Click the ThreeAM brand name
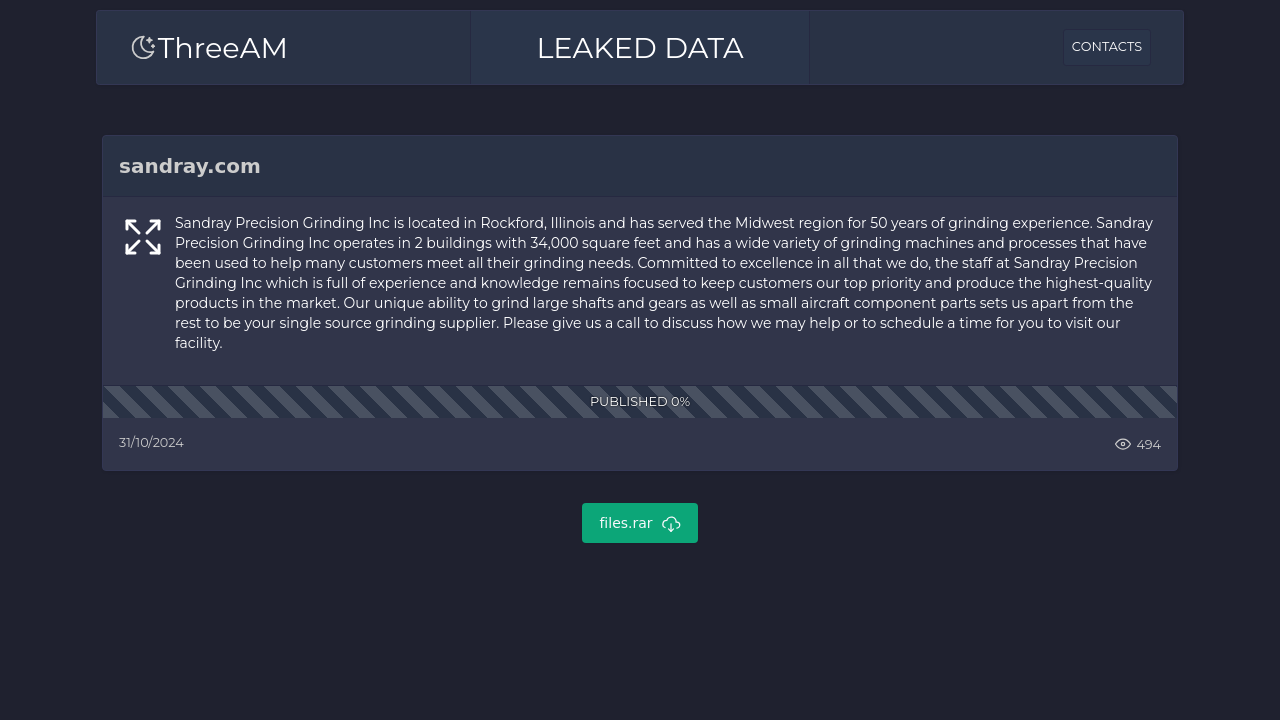The image size is (1280, 720). (x=222, y=48)
